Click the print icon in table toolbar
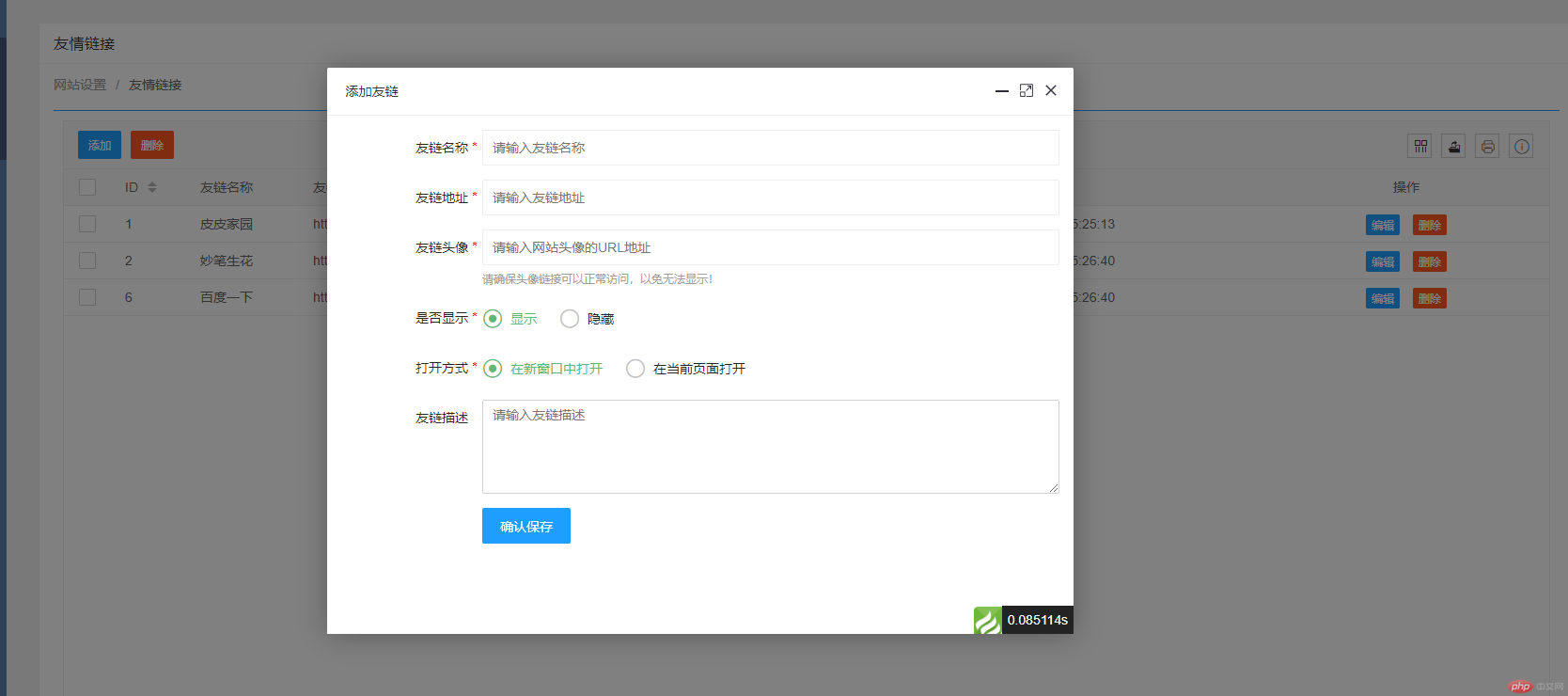1568x696 pixels. 1487,146
